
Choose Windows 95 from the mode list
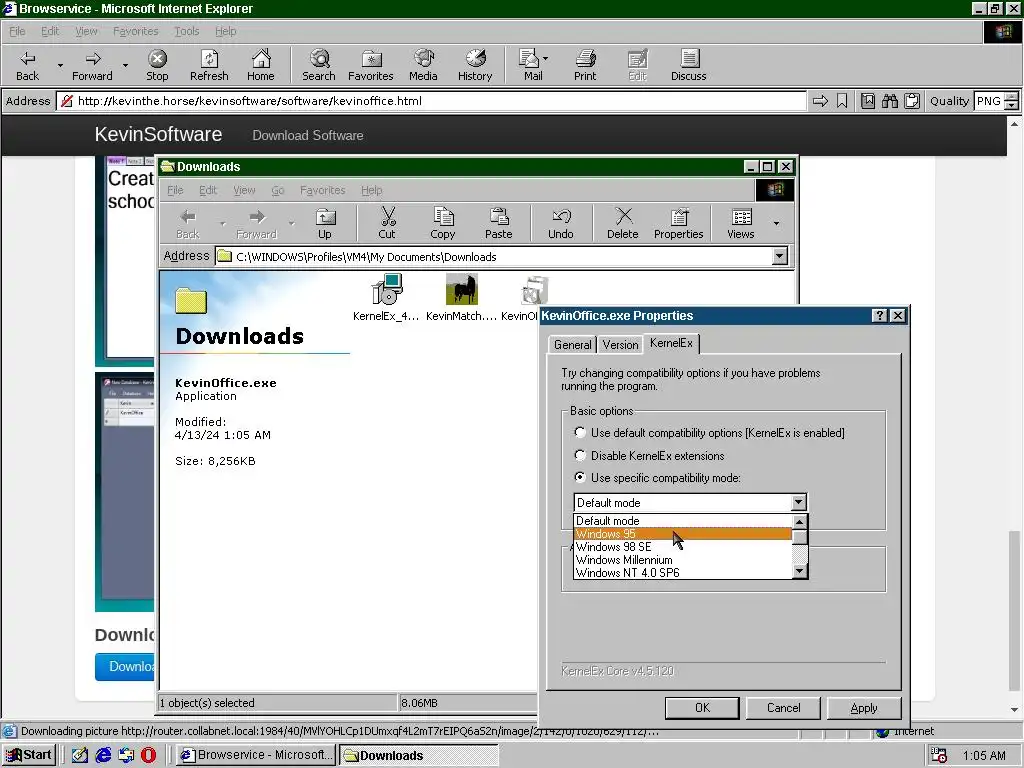(682, 534)
